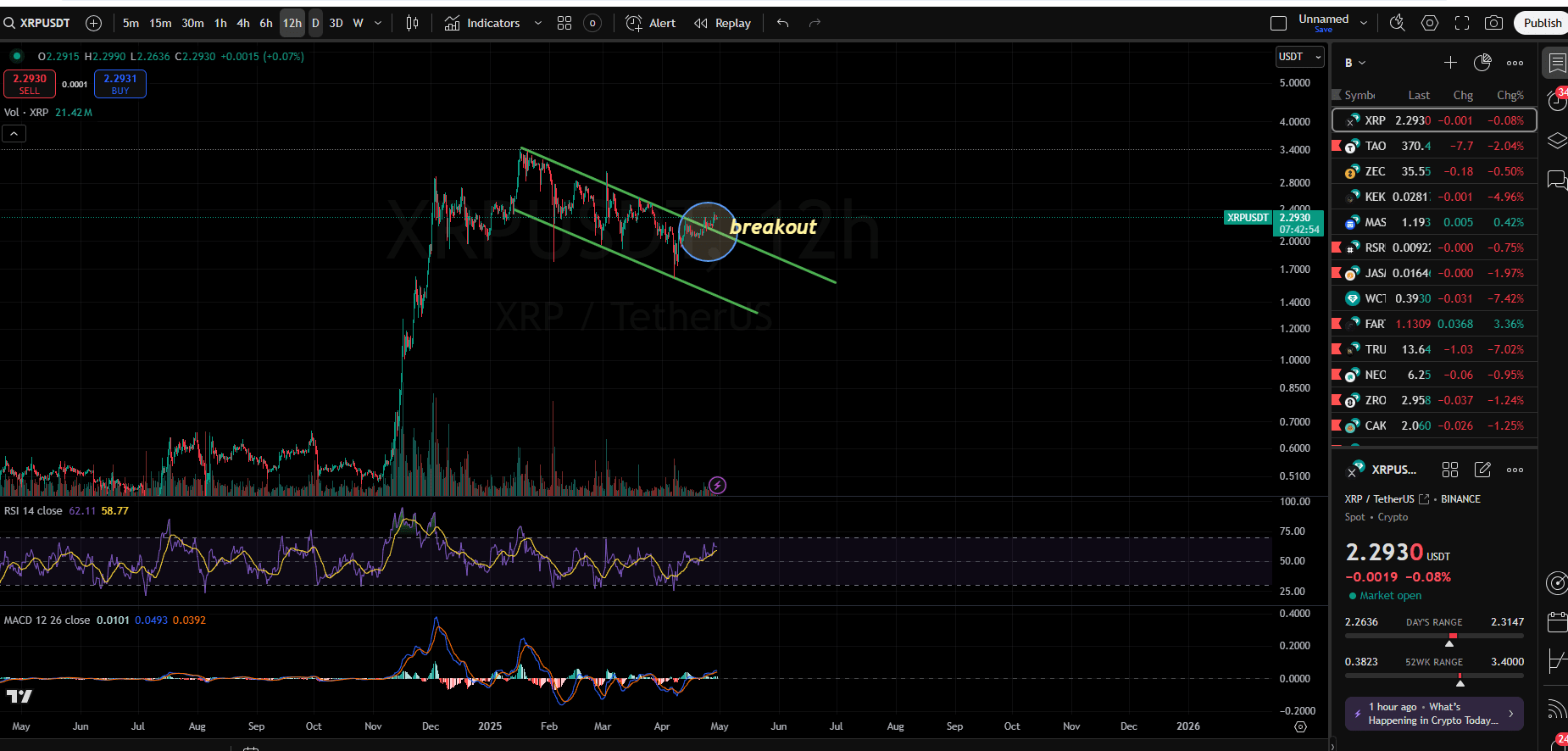This screenshot has width=1568, height=751.
Task: Open the Unnamed layout Save button
Action: click(1323, 23)
